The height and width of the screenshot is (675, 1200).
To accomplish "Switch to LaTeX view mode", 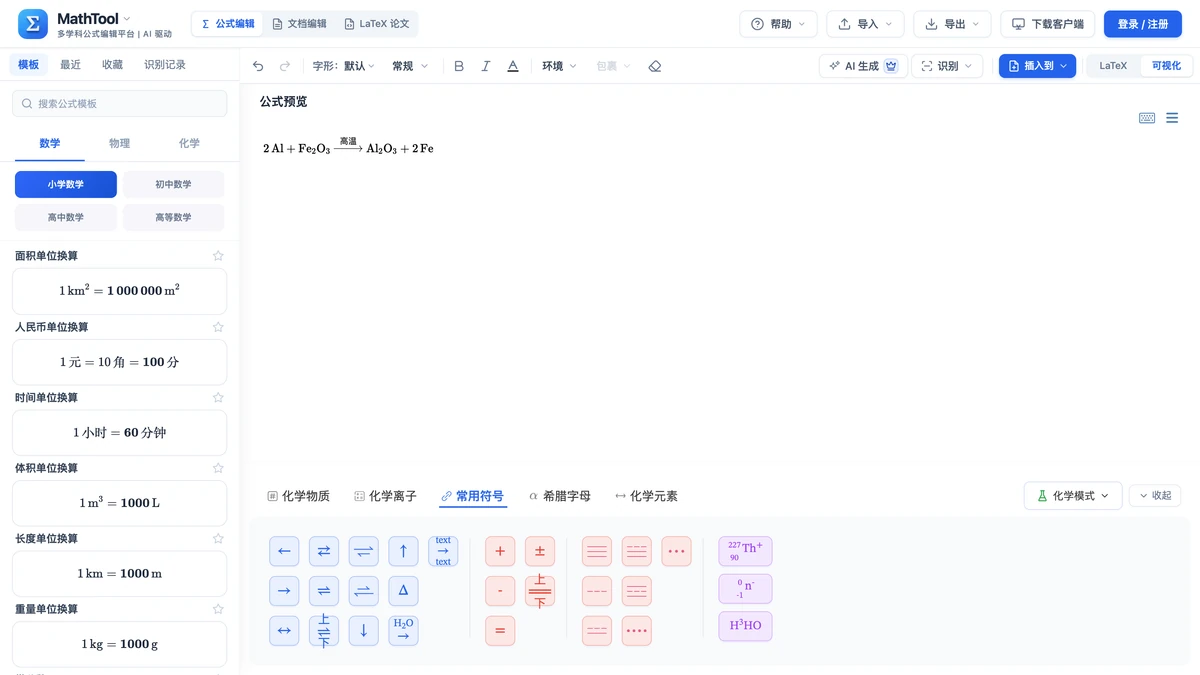I will coord(1113,66).
